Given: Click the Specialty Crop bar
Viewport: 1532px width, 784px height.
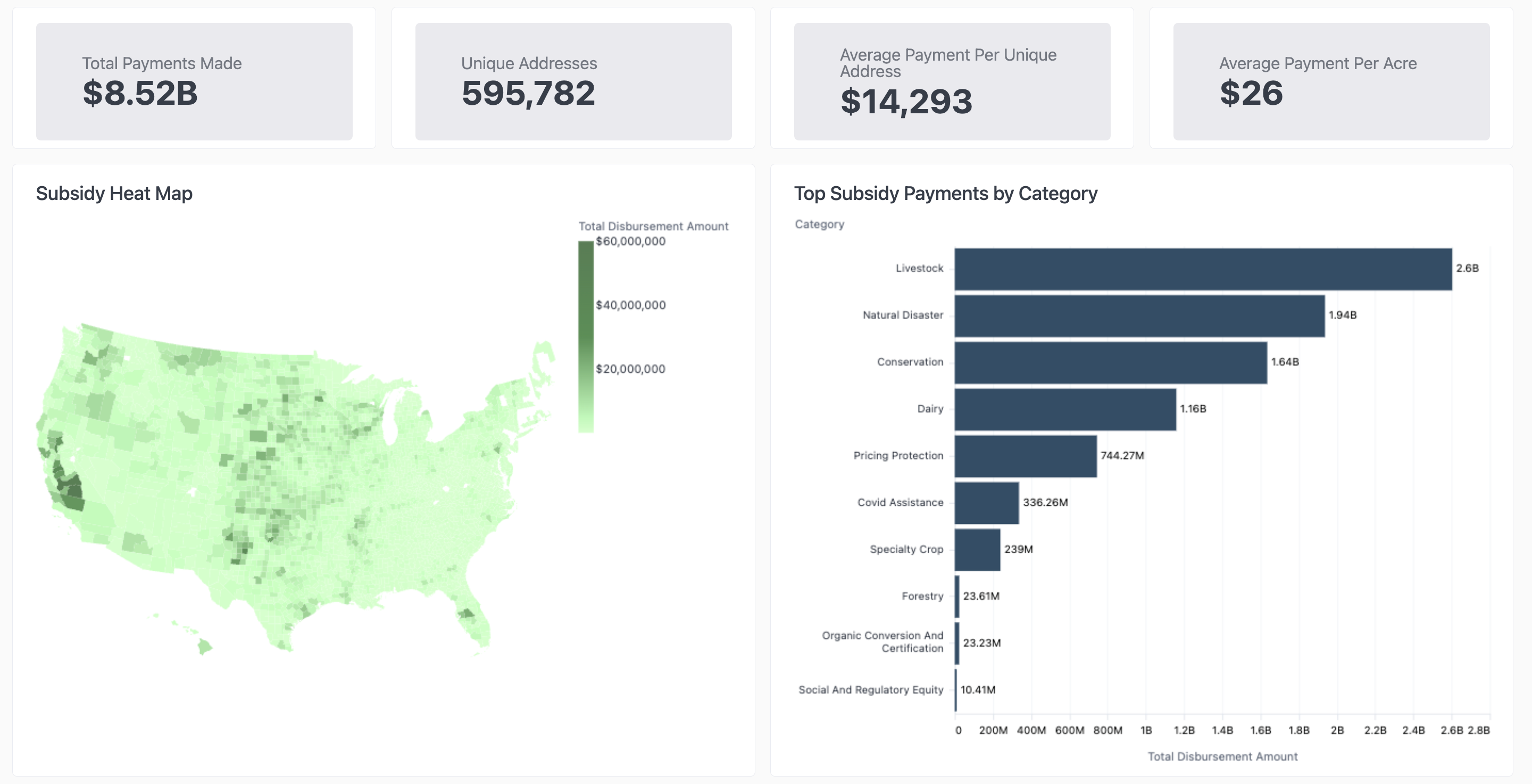Looking at the screenshot, I should pyautogui.click(x=978, y=549).
